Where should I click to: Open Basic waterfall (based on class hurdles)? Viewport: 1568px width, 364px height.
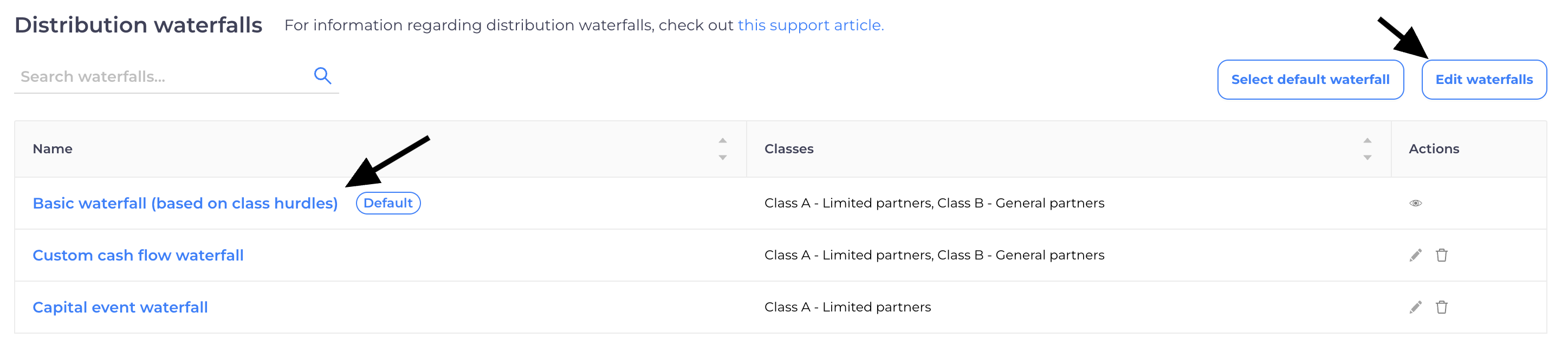(185, 203)
